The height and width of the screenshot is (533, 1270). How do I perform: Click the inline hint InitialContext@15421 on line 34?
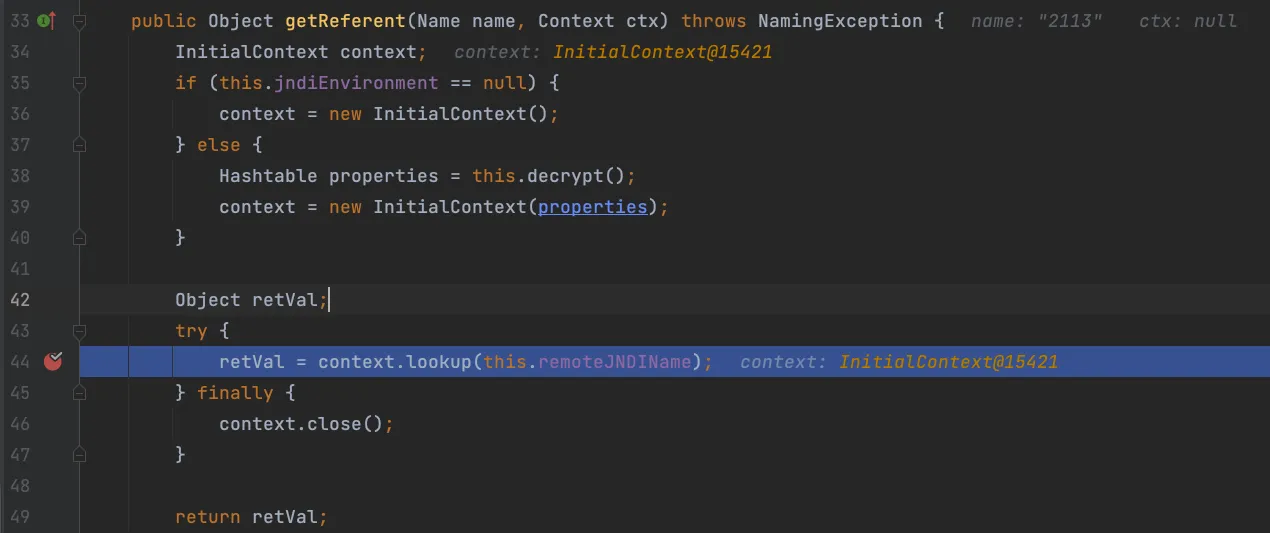pyautogui.click(x=662, y=52)
